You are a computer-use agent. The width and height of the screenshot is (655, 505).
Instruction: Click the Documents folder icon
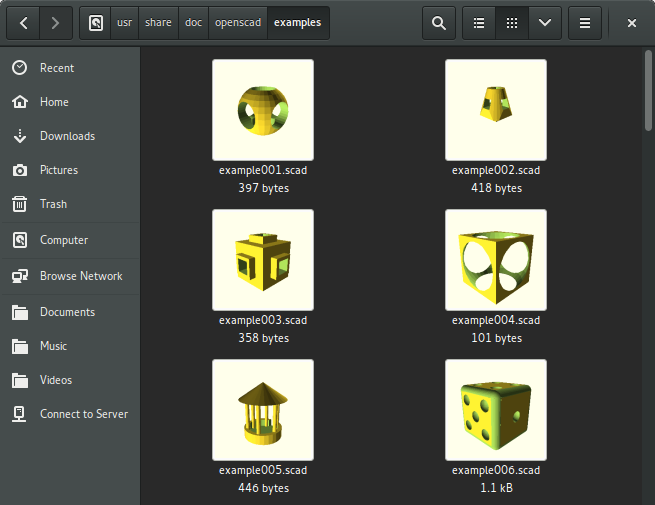(x=20, y=312)
